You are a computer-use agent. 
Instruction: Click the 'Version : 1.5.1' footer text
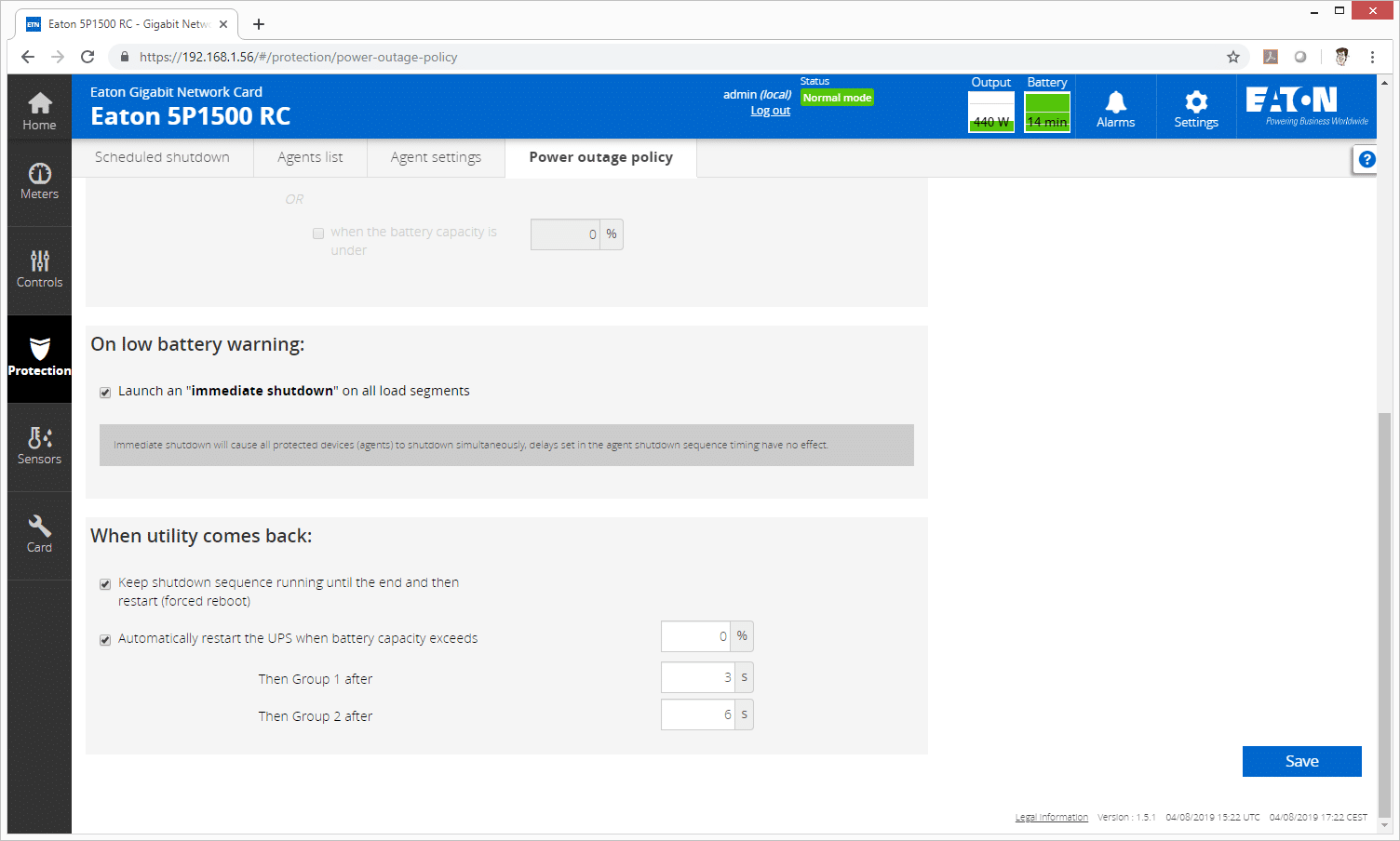point(1126,818)
